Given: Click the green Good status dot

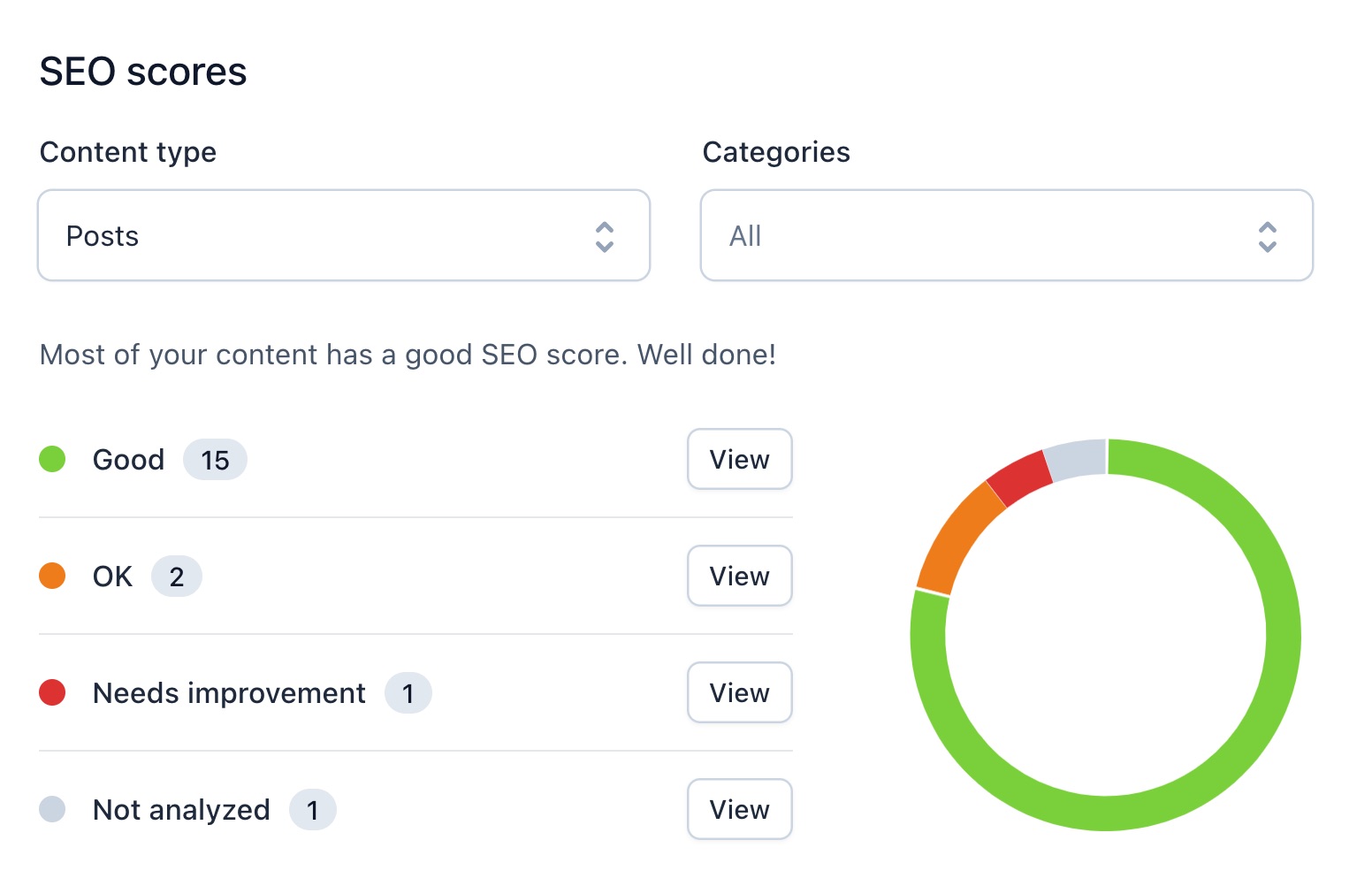Looking at the screenshot, I should tap(52, 459).
